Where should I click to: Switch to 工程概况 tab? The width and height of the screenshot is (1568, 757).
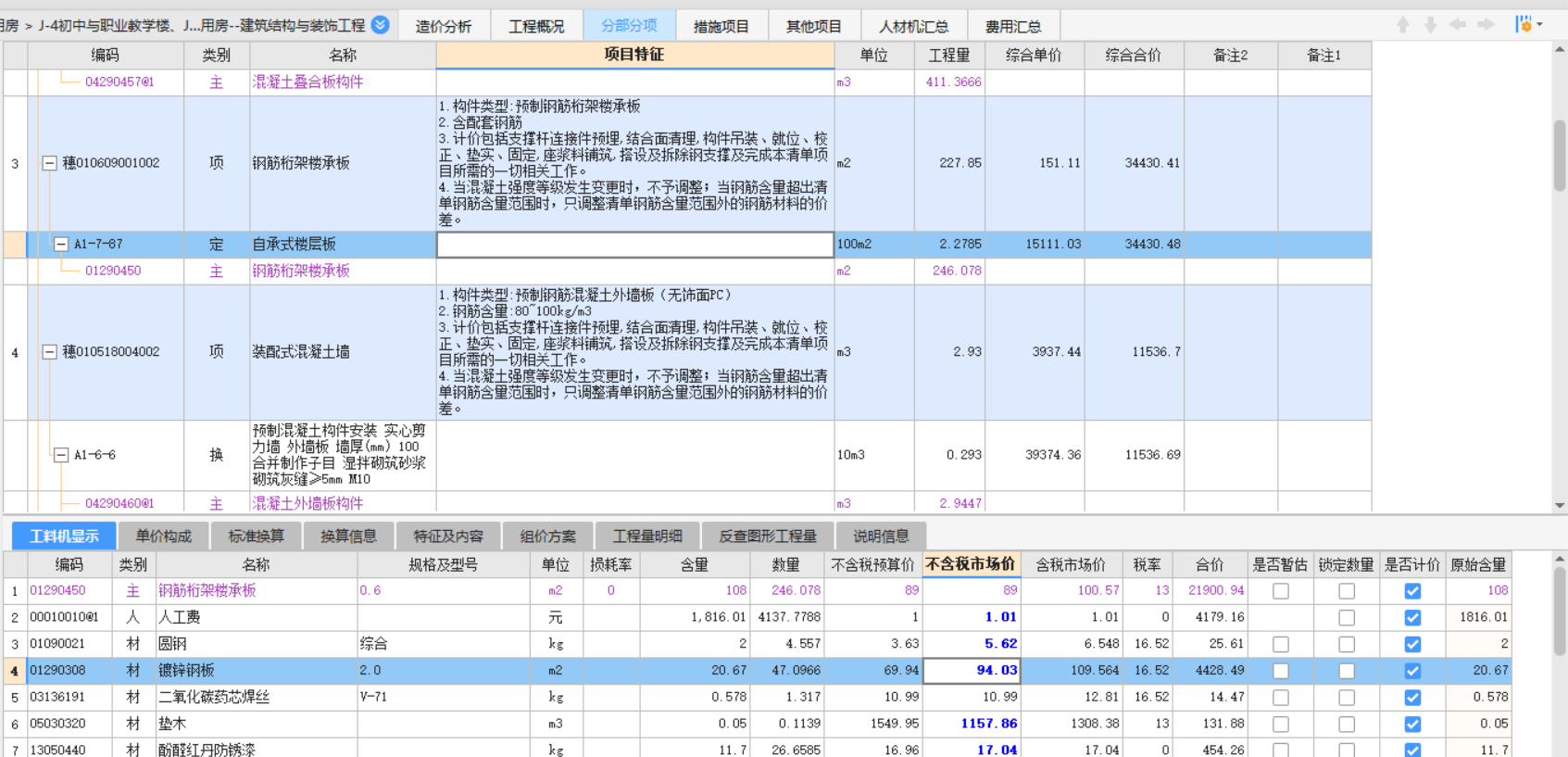tap(536, 26)
